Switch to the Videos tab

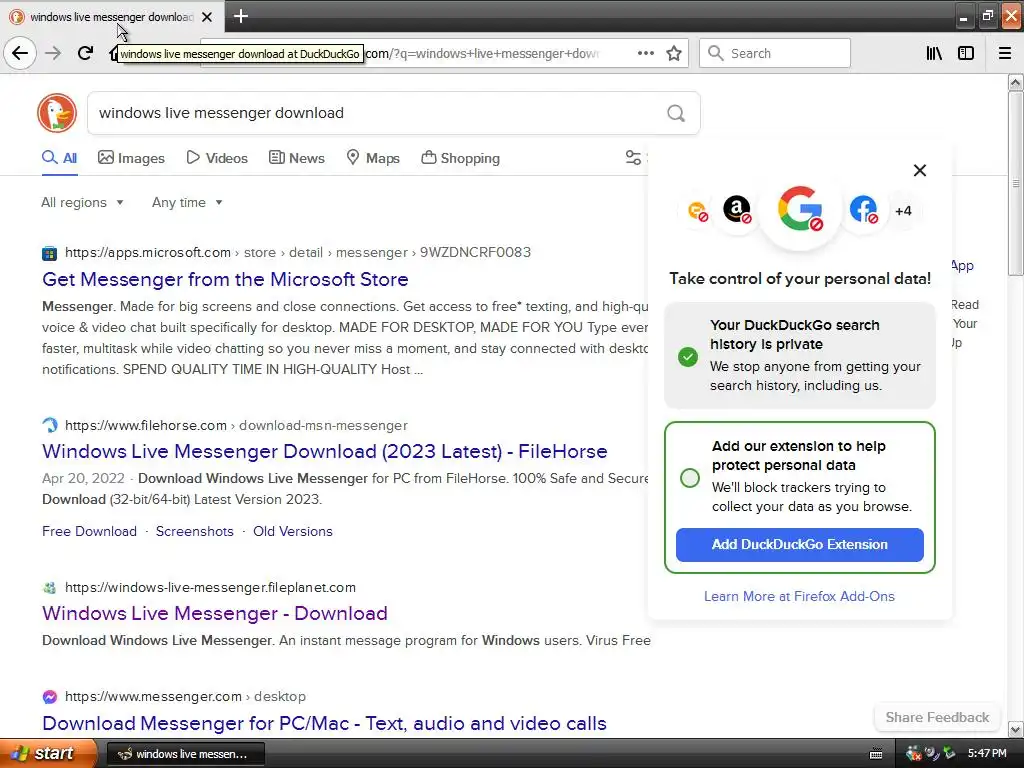point(217,158)
